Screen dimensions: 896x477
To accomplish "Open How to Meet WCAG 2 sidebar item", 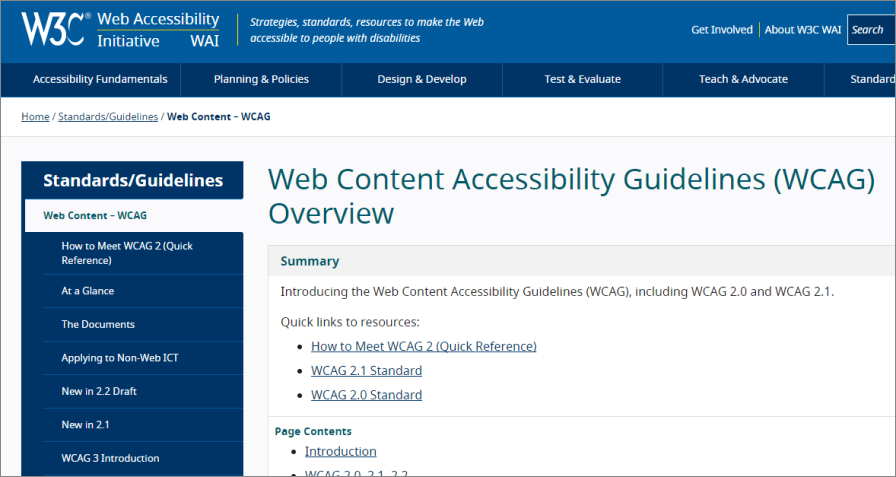I will point(143,253).
